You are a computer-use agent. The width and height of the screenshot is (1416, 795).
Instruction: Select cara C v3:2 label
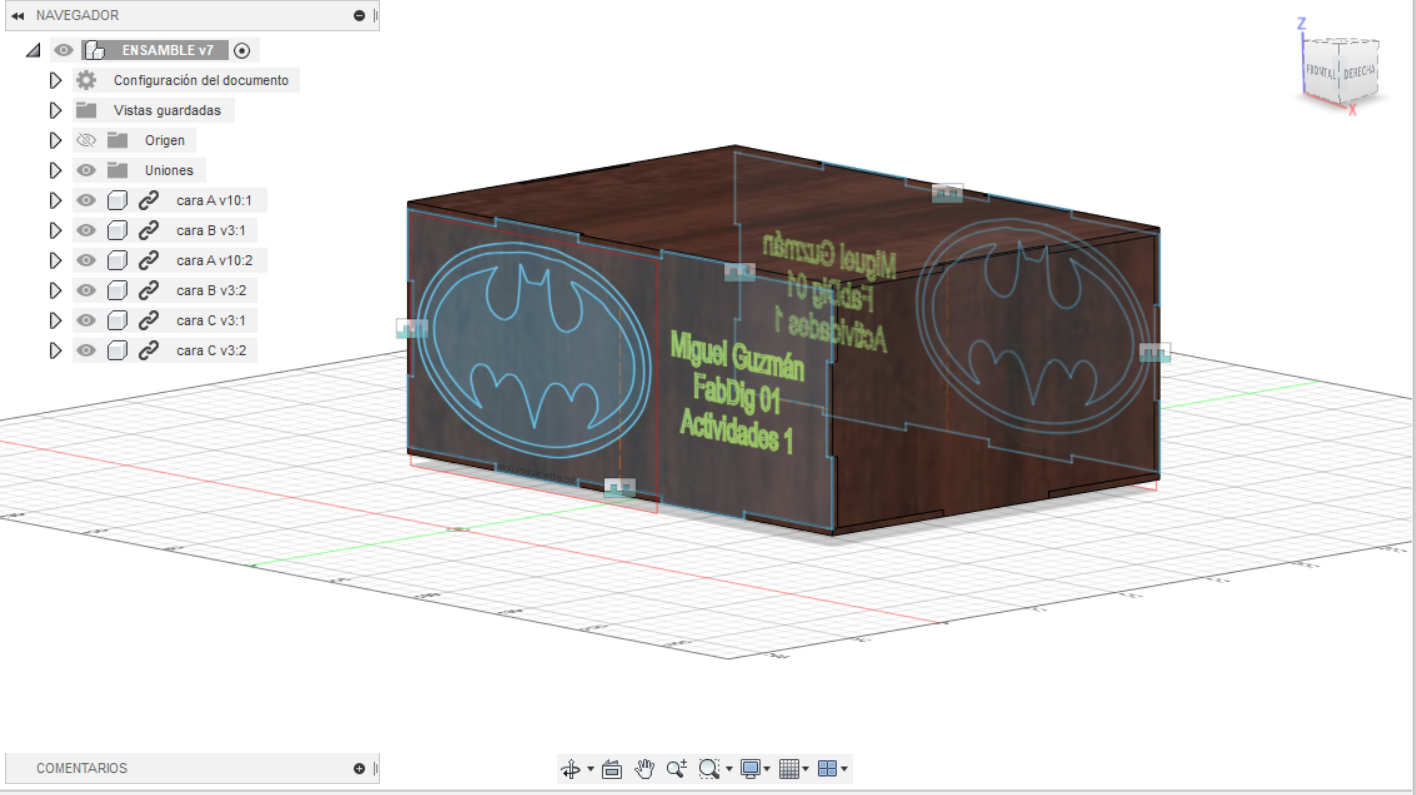point(211,350)
